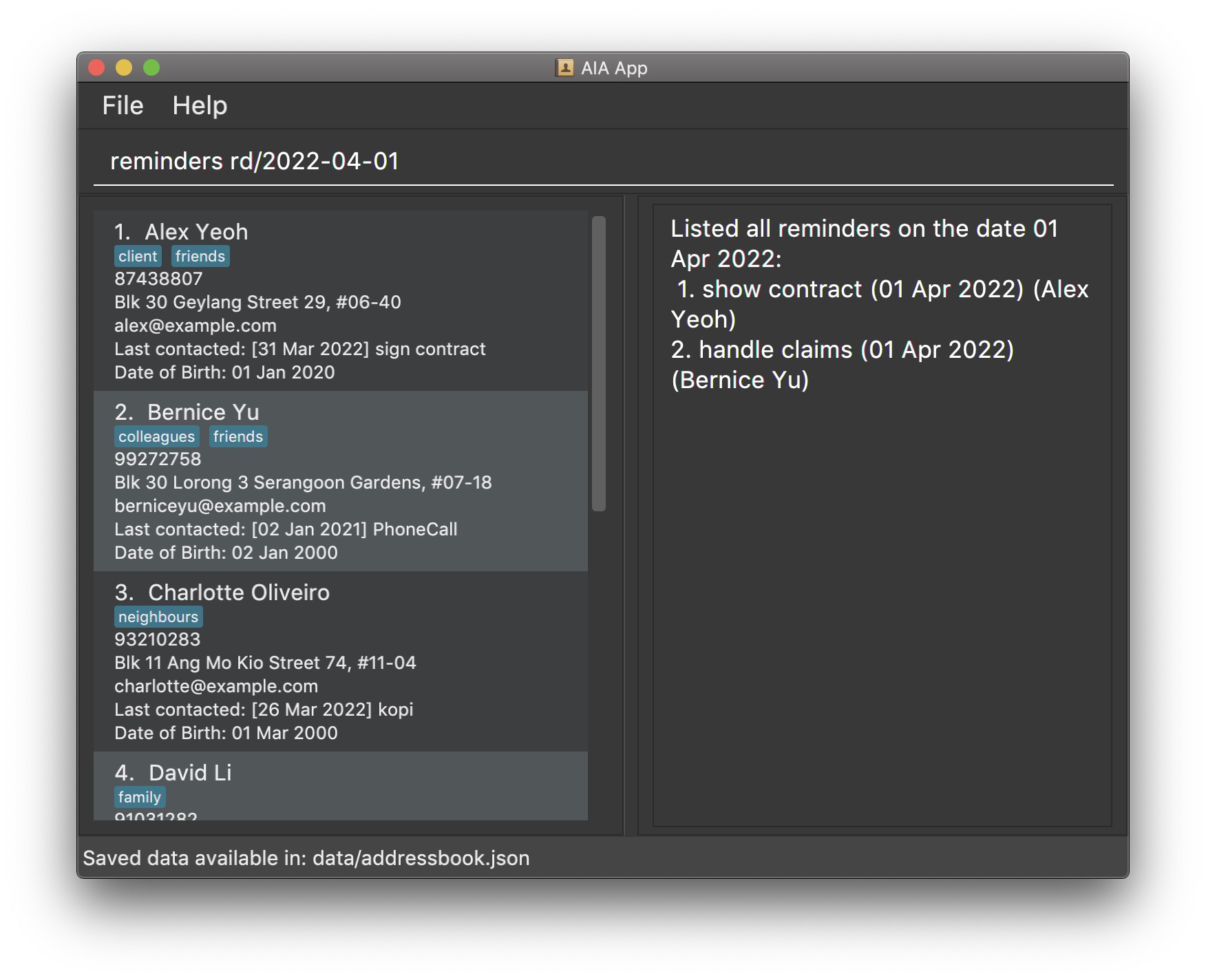Click address Blk 11 Ang Mo Kio Street 74

265,663
